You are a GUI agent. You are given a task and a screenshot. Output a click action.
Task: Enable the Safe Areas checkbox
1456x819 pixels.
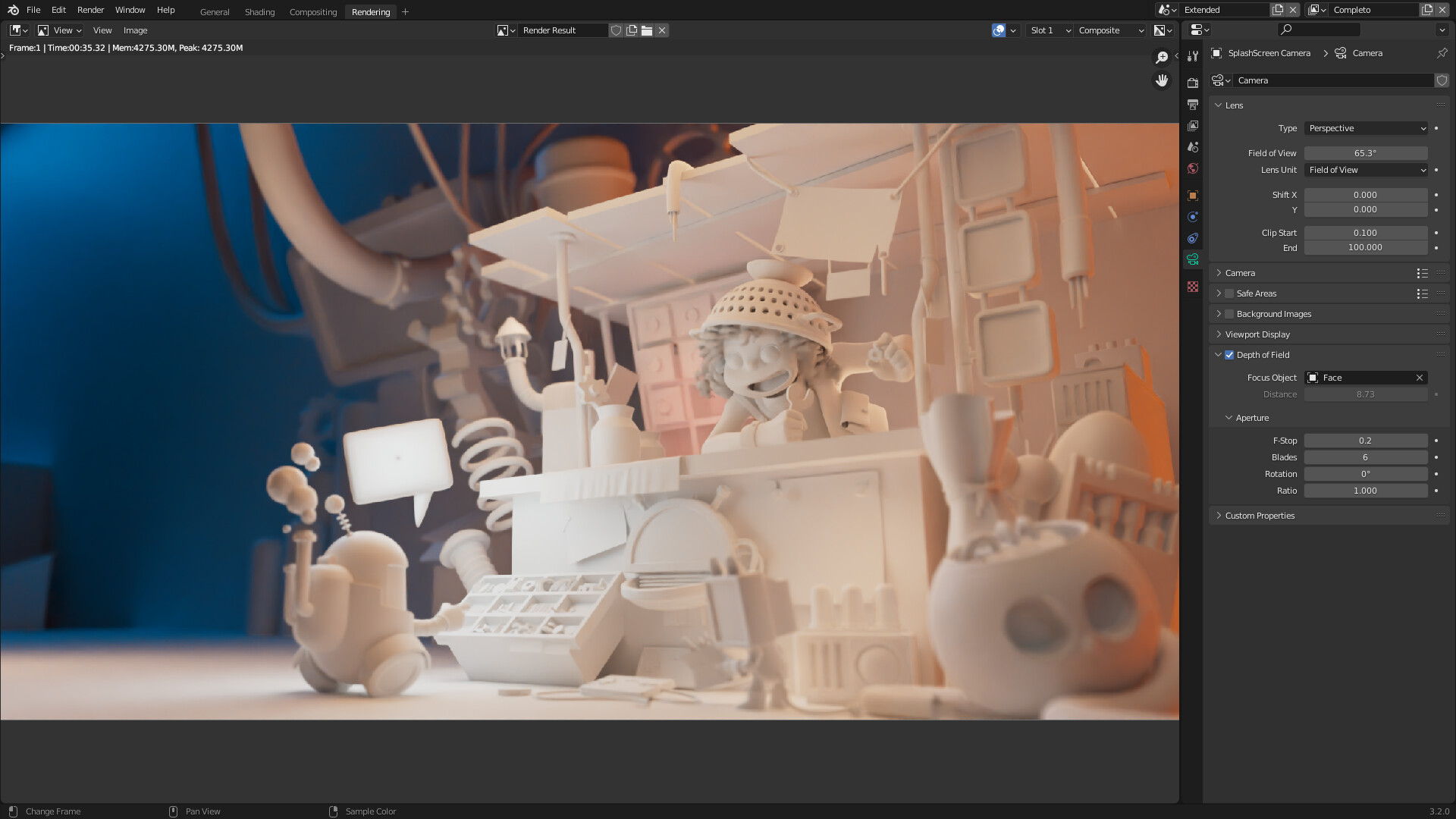(1229, 293)
